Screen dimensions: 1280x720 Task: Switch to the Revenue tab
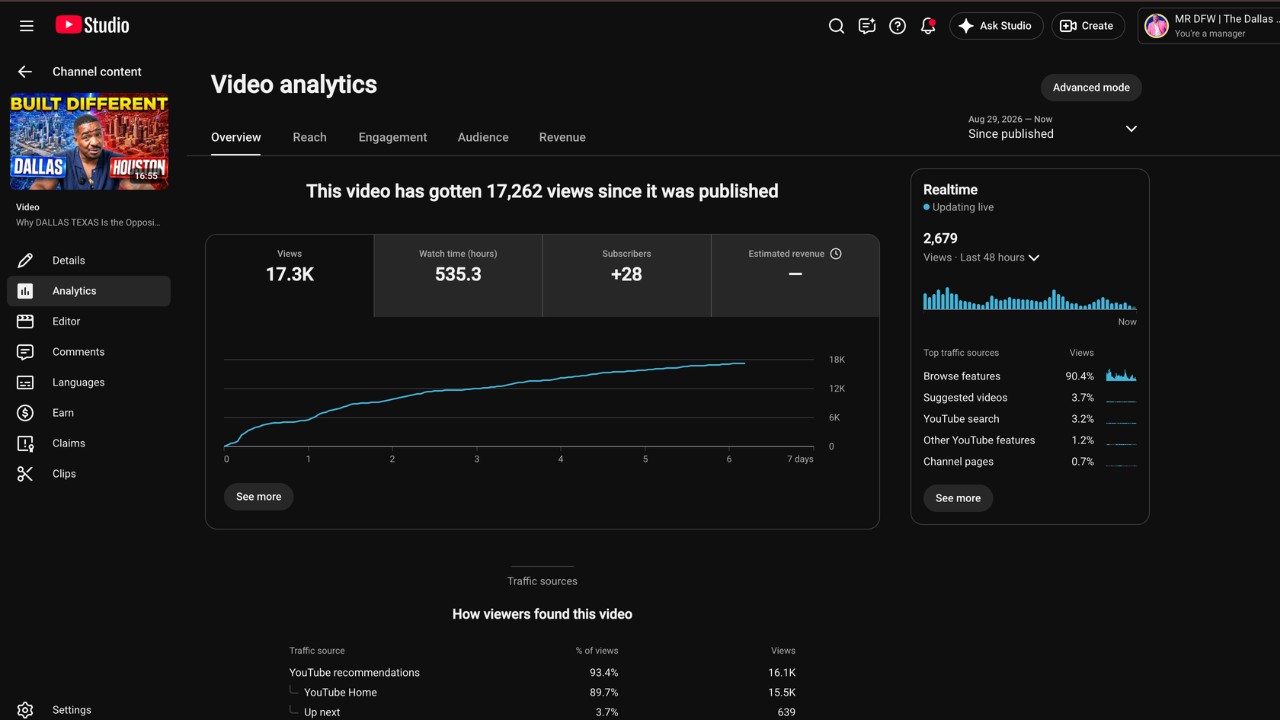562,137
